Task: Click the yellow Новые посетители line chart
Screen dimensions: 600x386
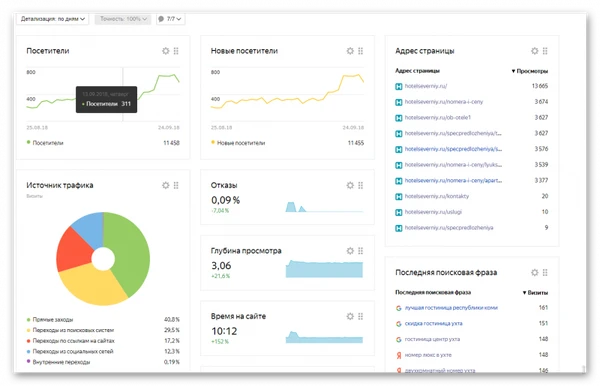Action: 287,94
